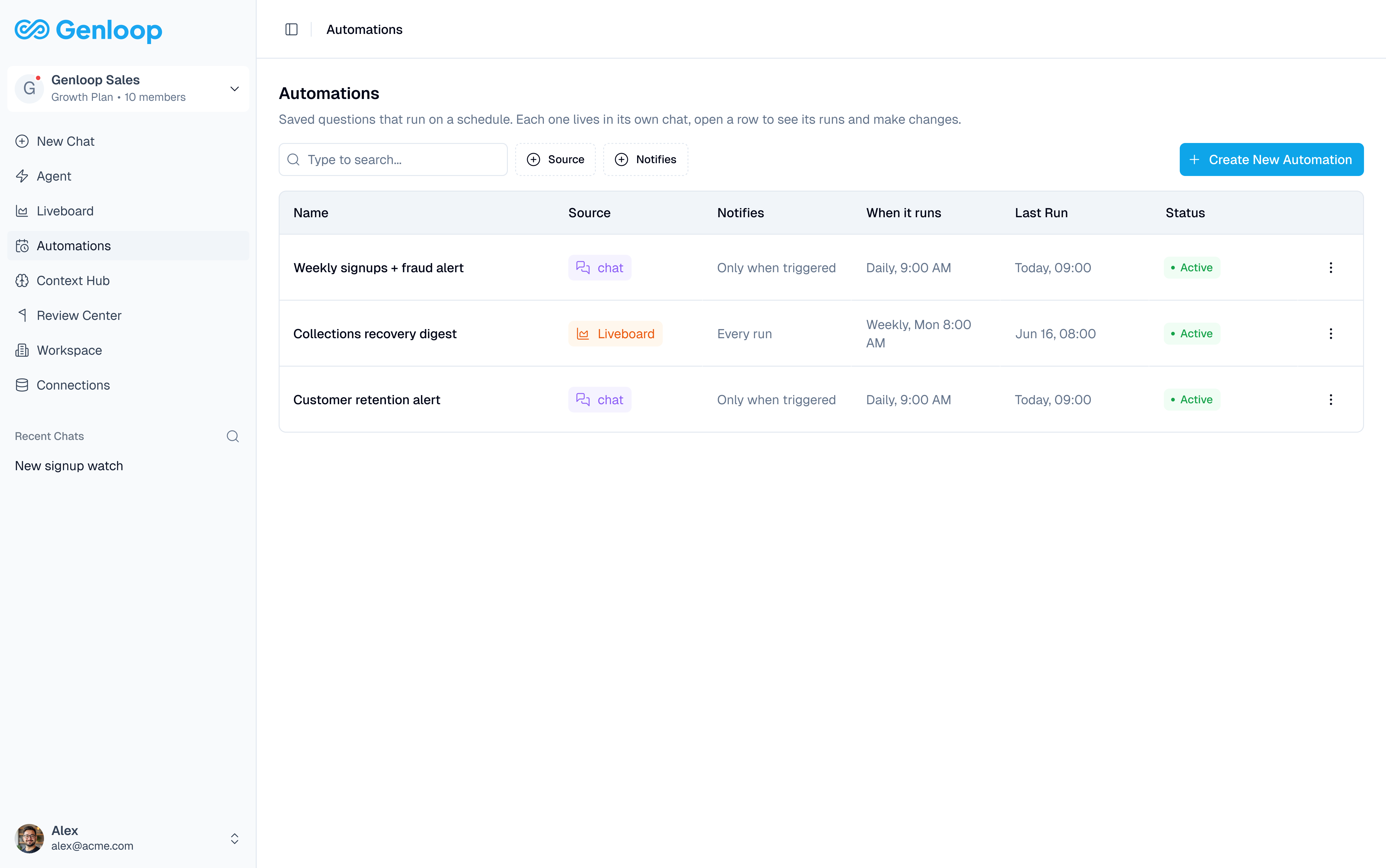Image resolution: width=1386 pixels, height=868 pixels.
Task: Click the Connections database icon
Action: pos(22,385)
